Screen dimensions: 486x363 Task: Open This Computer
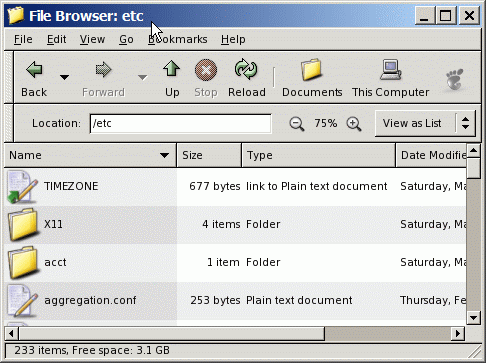point(390,78)
